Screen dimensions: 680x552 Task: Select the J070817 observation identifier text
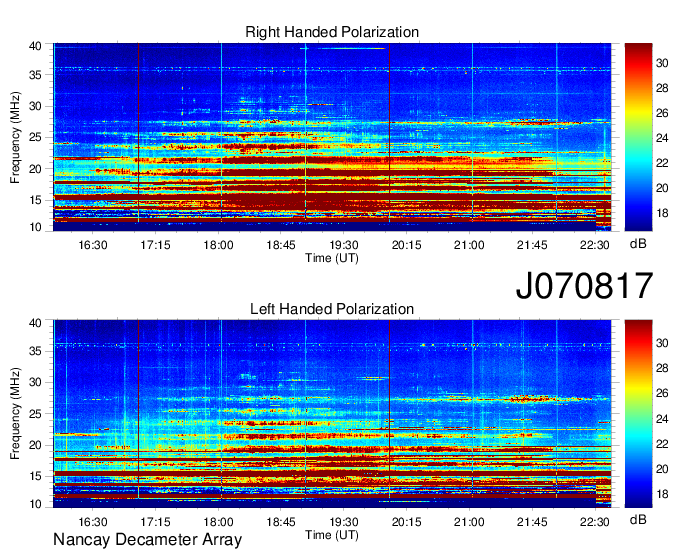click(x=584, y=286)
